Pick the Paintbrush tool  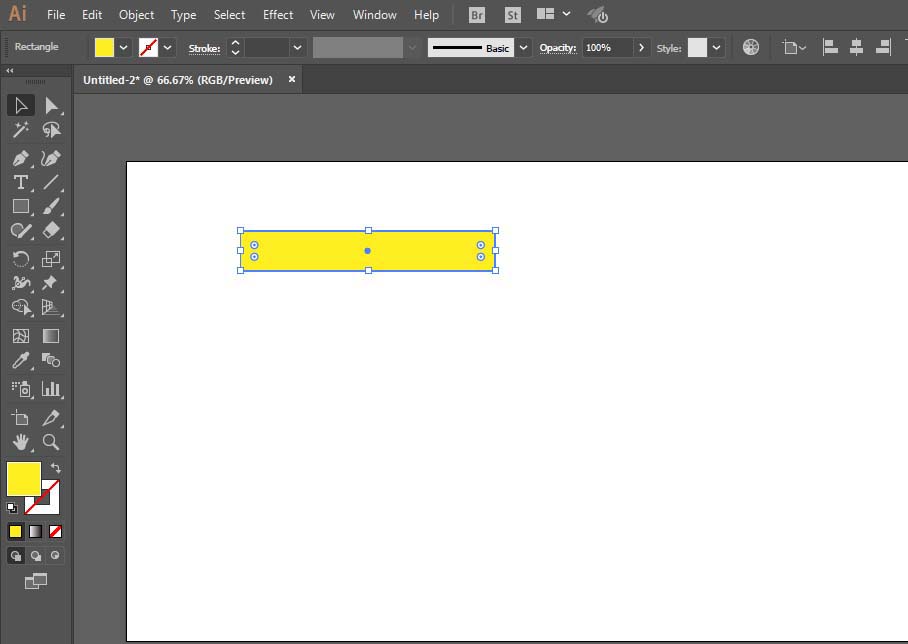51,206
